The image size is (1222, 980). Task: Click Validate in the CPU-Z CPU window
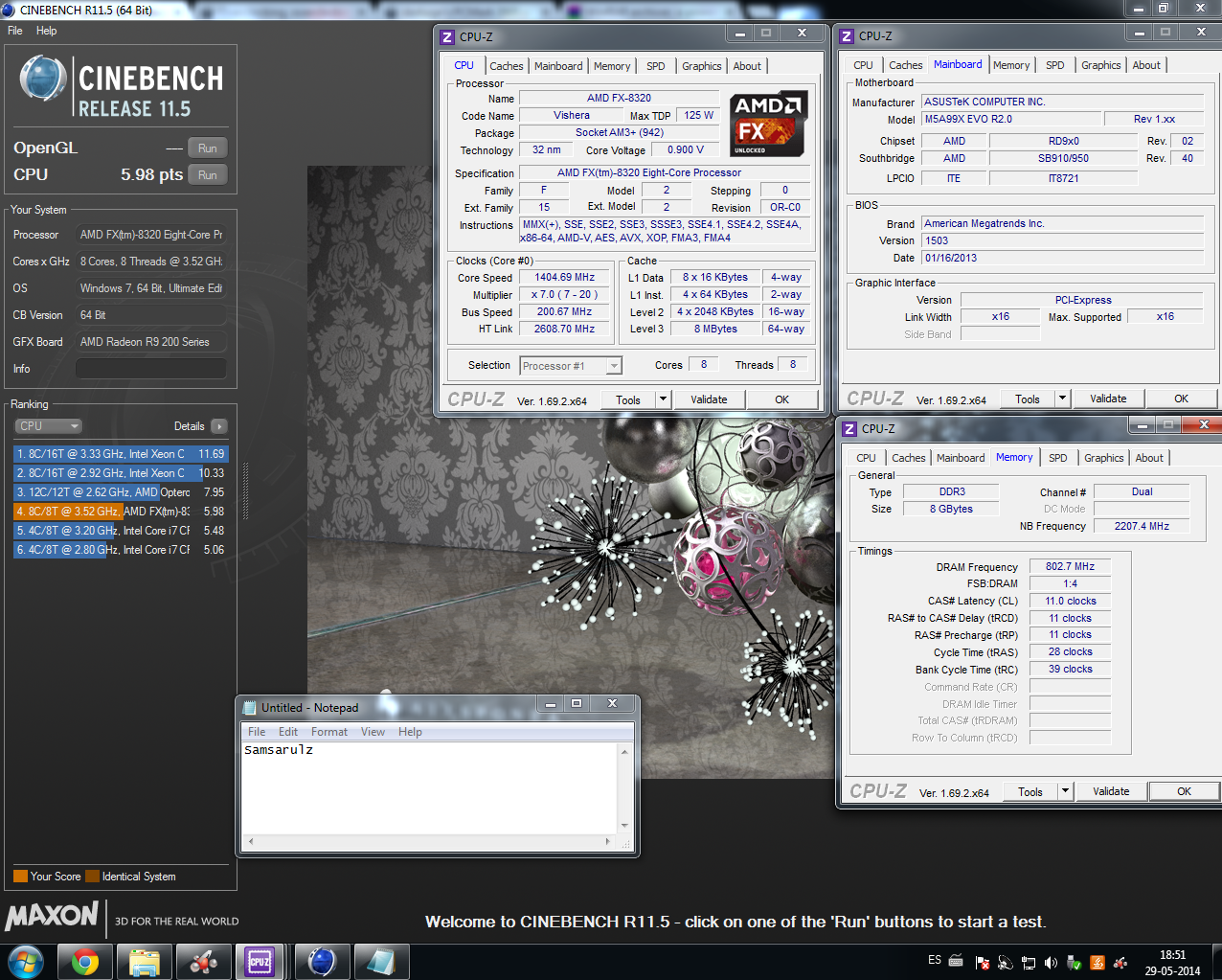[709, 399]
